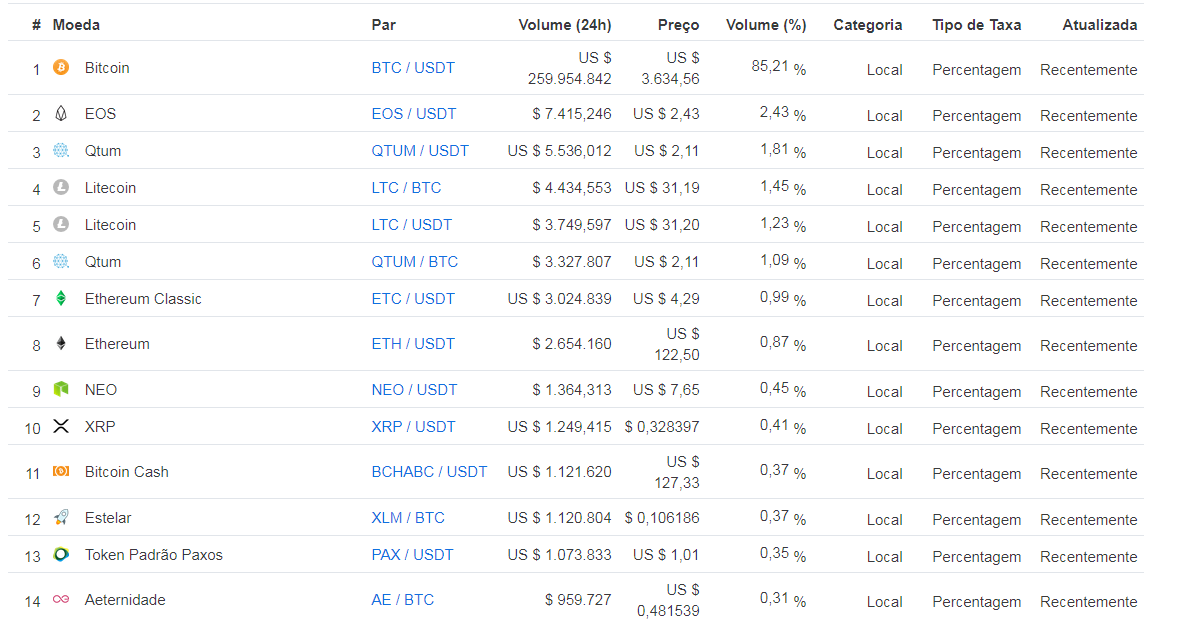Click the 0,45 % volume share
The image size is (1189, 620).
(783, 390)
